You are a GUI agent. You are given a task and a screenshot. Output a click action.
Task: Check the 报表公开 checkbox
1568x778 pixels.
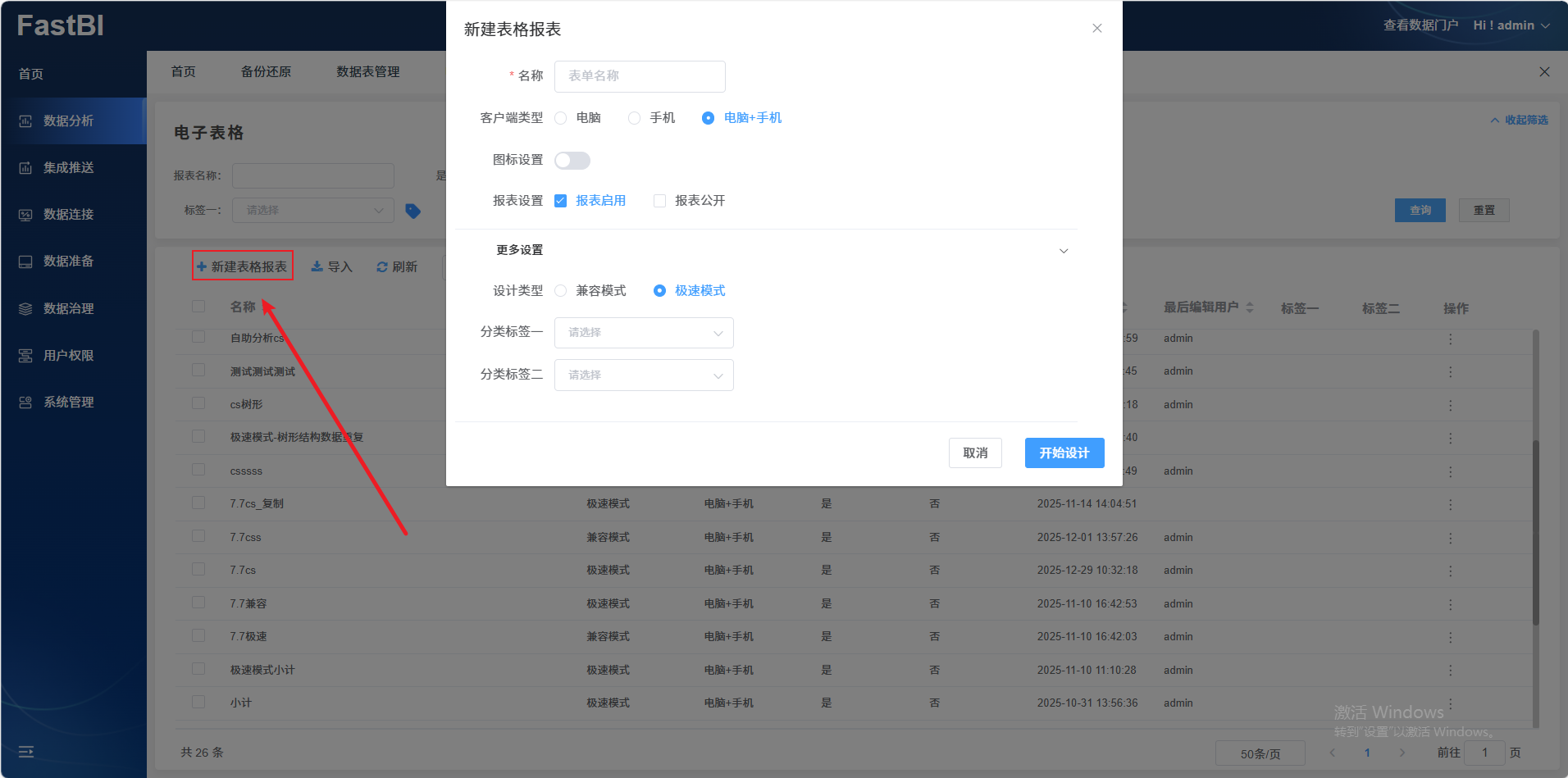(x=659, y=201)
